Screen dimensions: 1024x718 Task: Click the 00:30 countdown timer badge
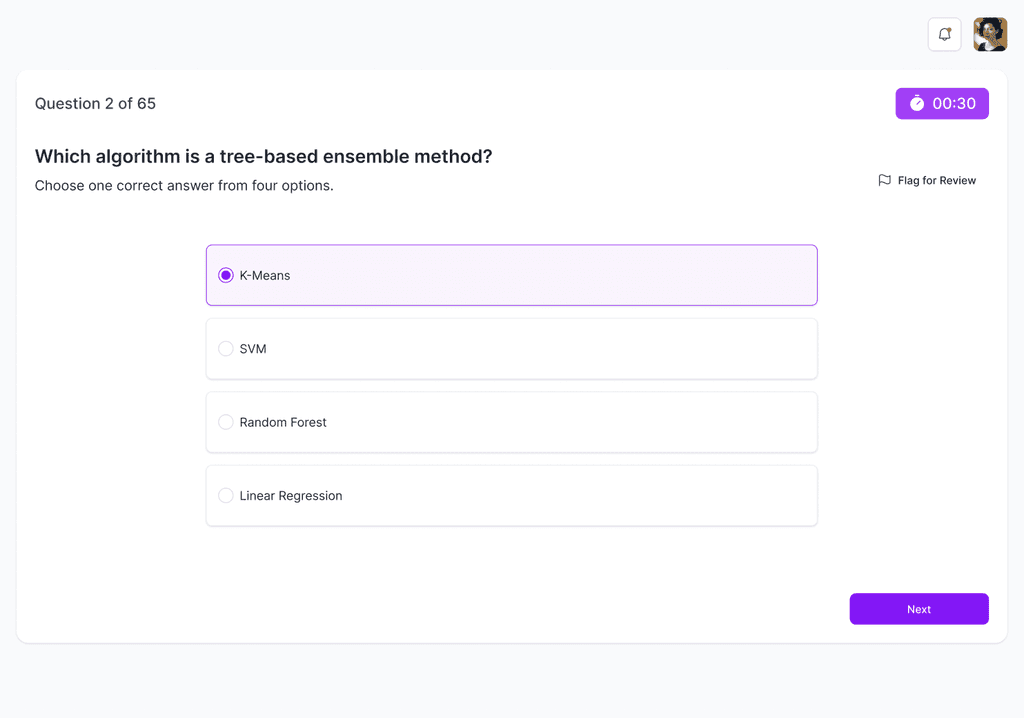tap(941, 103)
